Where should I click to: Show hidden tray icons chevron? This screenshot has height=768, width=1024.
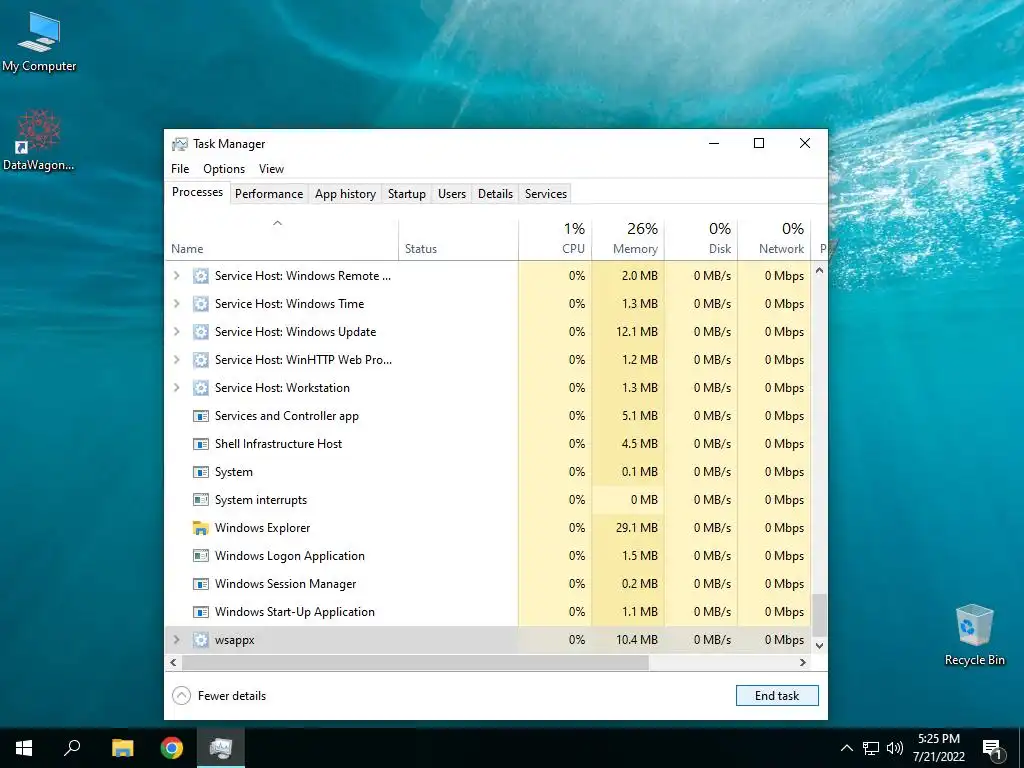846,748
